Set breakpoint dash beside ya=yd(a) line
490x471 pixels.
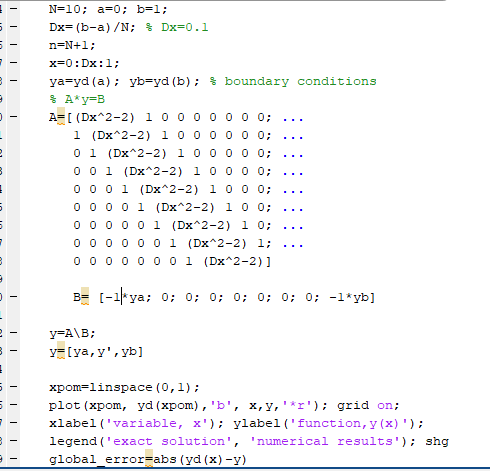pyautogui.click(x=13, y=81)
